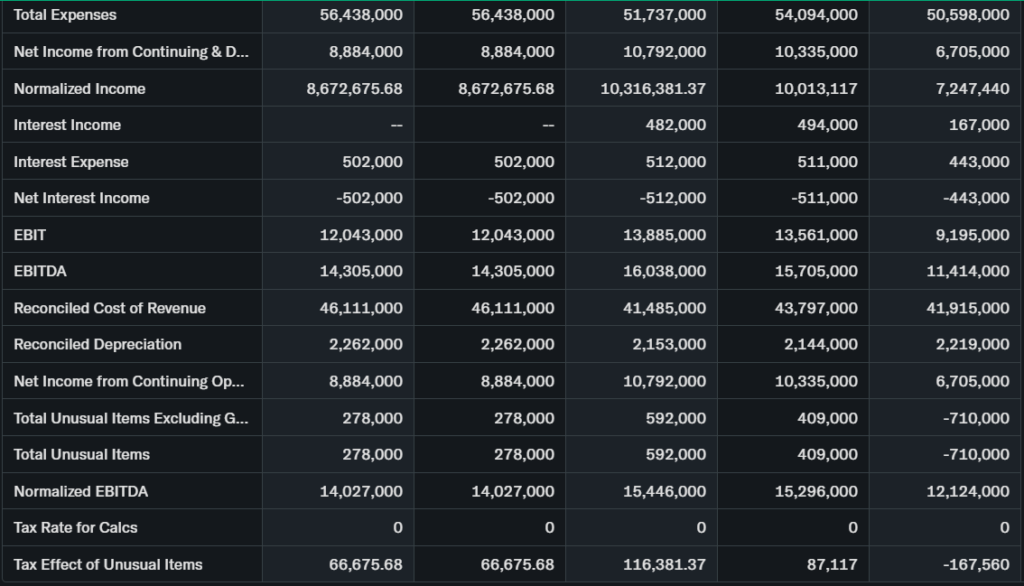
Task: Click the Total Expenses row label
Action: click(65, 15)
